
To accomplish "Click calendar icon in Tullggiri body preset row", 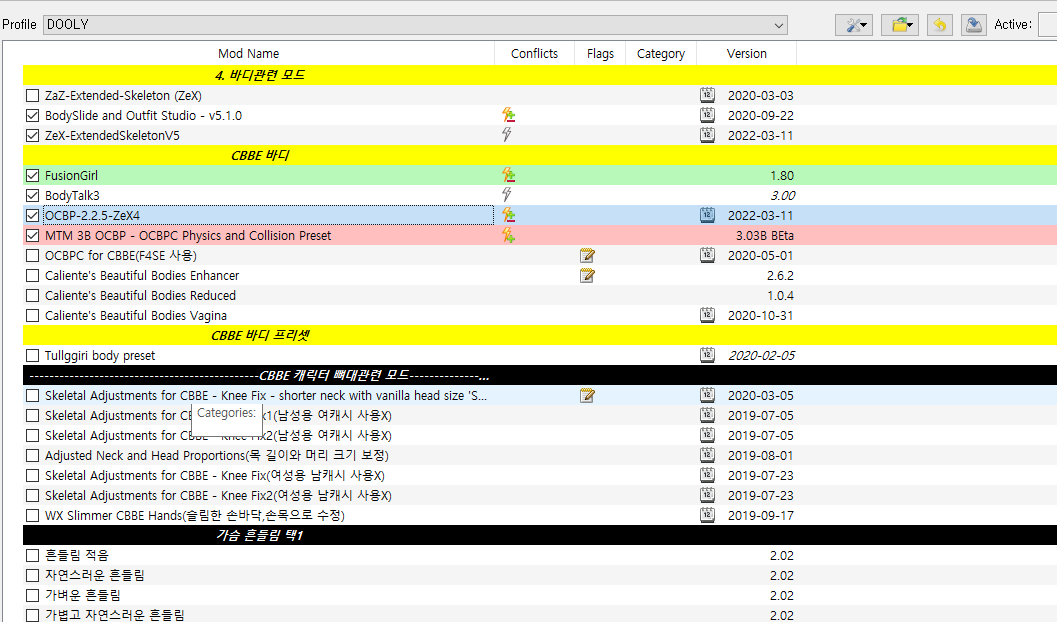I will click(x=707, y=354).
